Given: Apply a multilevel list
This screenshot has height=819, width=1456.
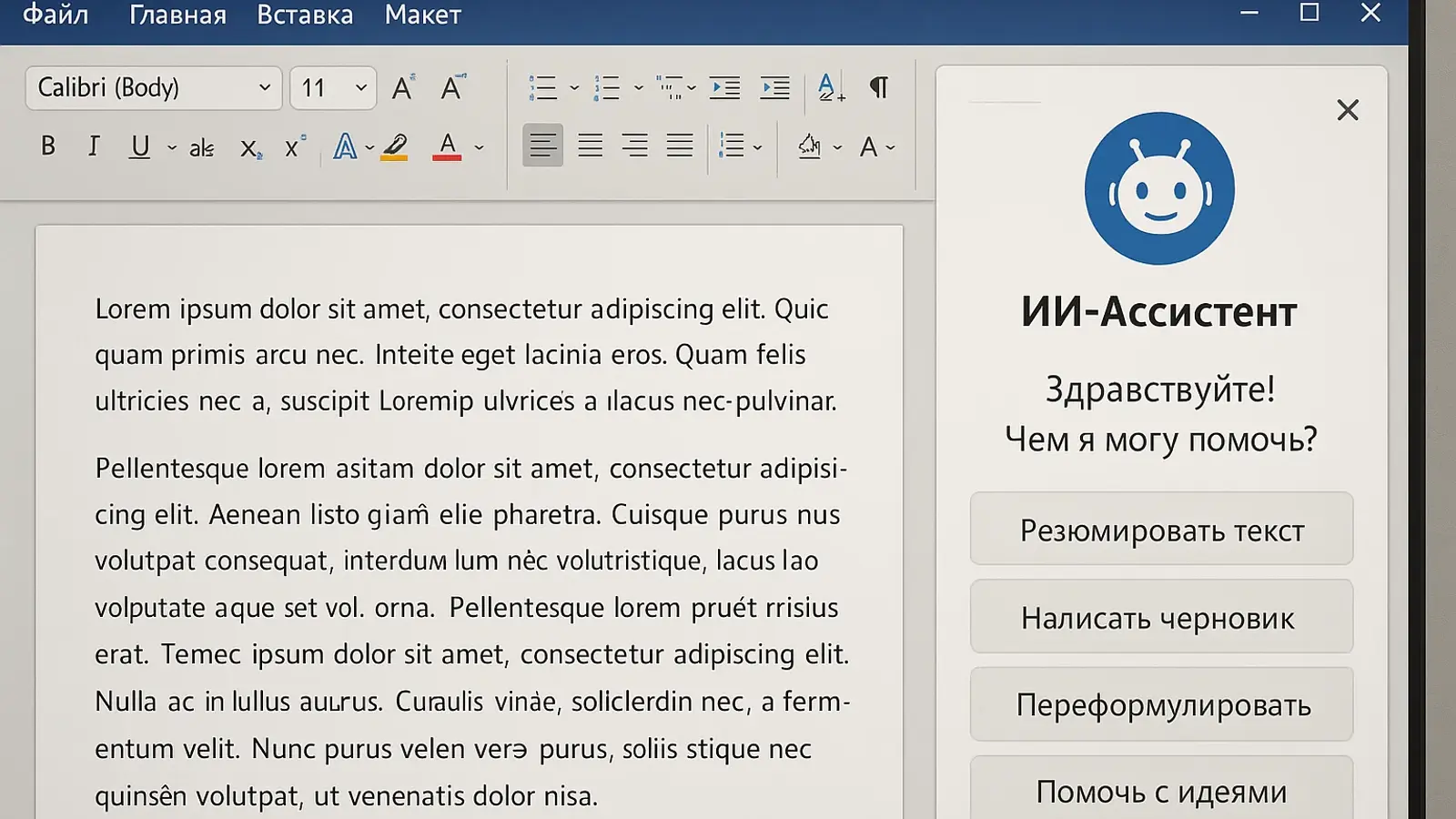Looking at the screenshot, I should (x=670, y=87).
